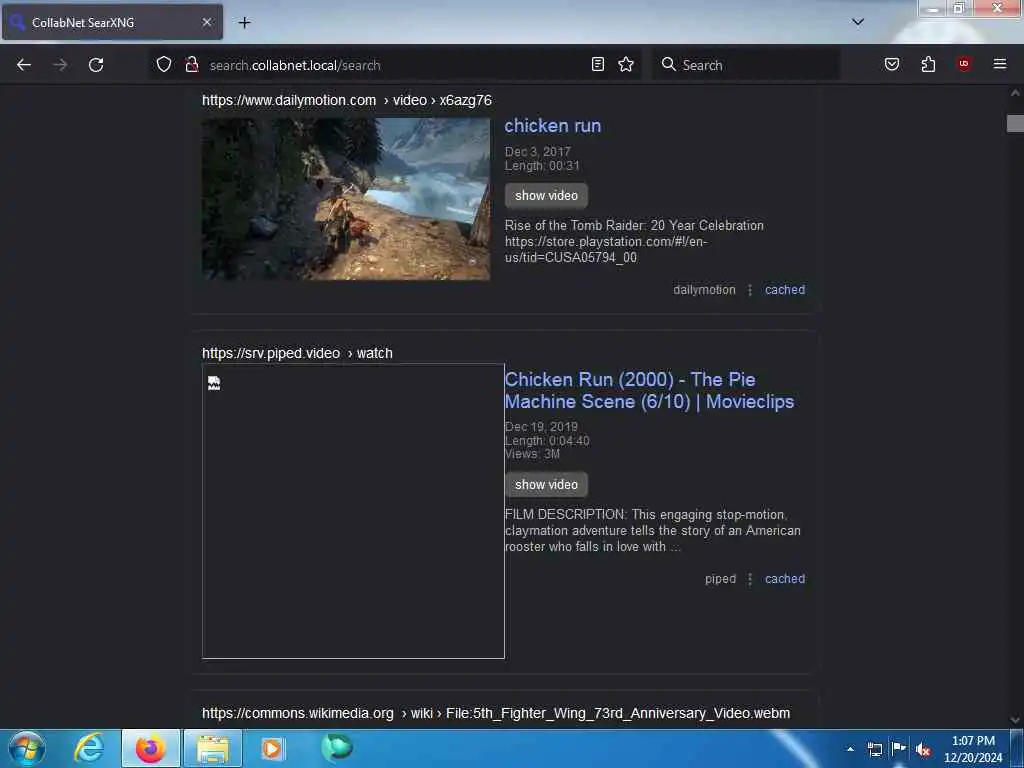Click the forward navigation arrow
This screenshot has height=768, width=1024.
(60, 65)
